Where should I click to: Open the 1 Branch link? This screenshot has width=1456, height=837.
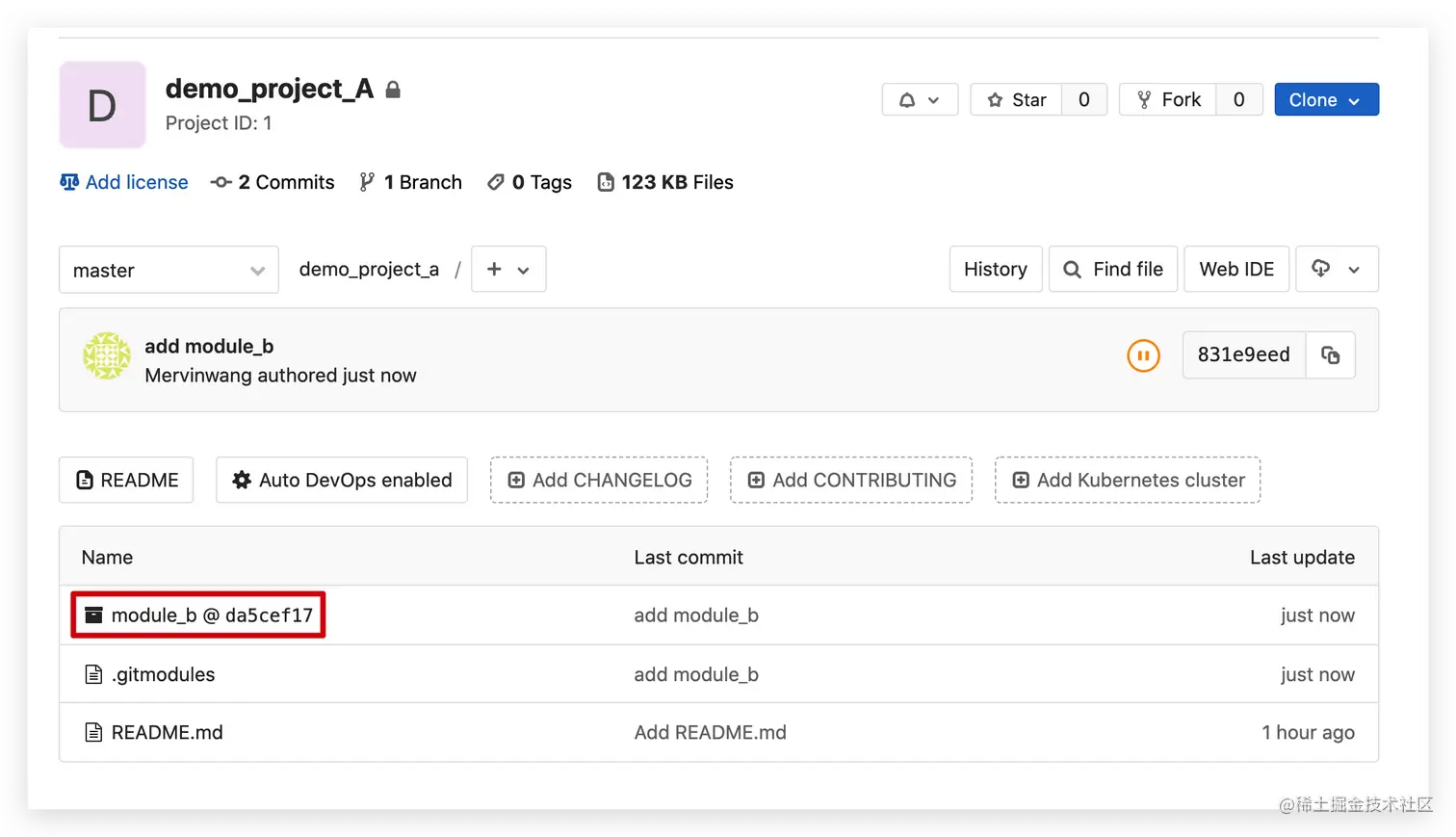click(x=410, y=182)
